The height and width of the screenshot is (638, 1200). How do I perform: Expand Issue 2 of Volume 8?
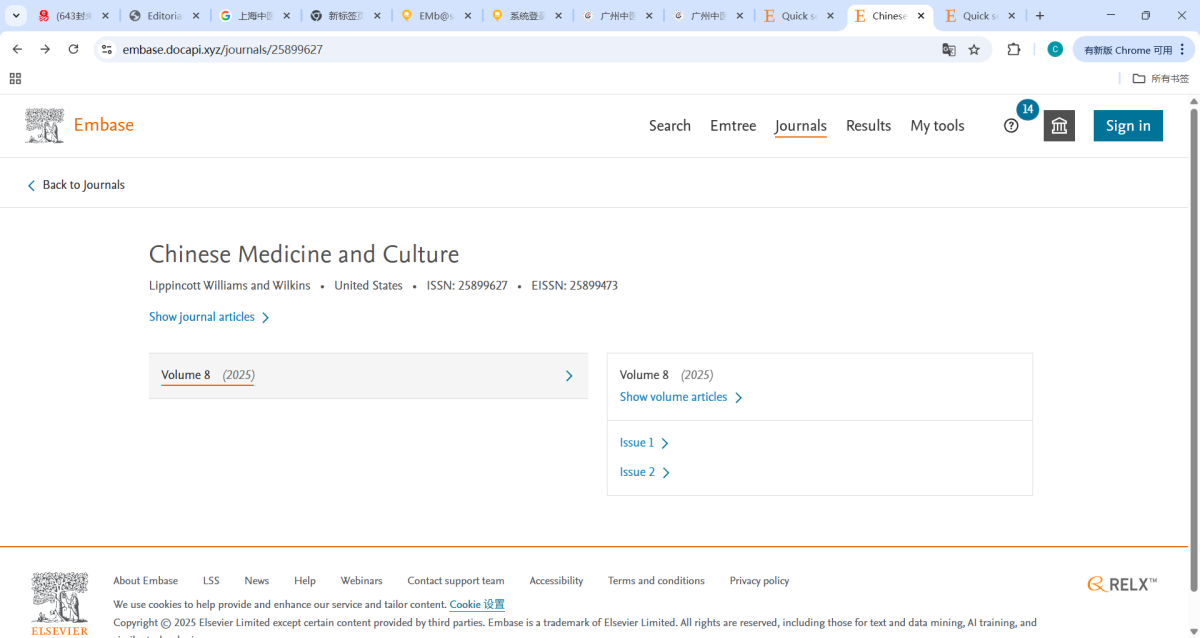[644, 472]
